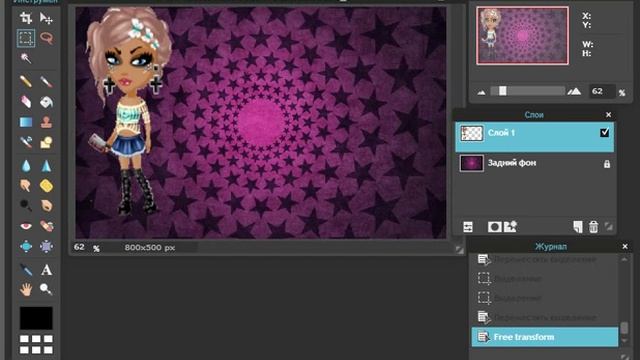The height and width of the screenshot is (360, 640).
Task: Open layer styles
Action: (511, 227)
